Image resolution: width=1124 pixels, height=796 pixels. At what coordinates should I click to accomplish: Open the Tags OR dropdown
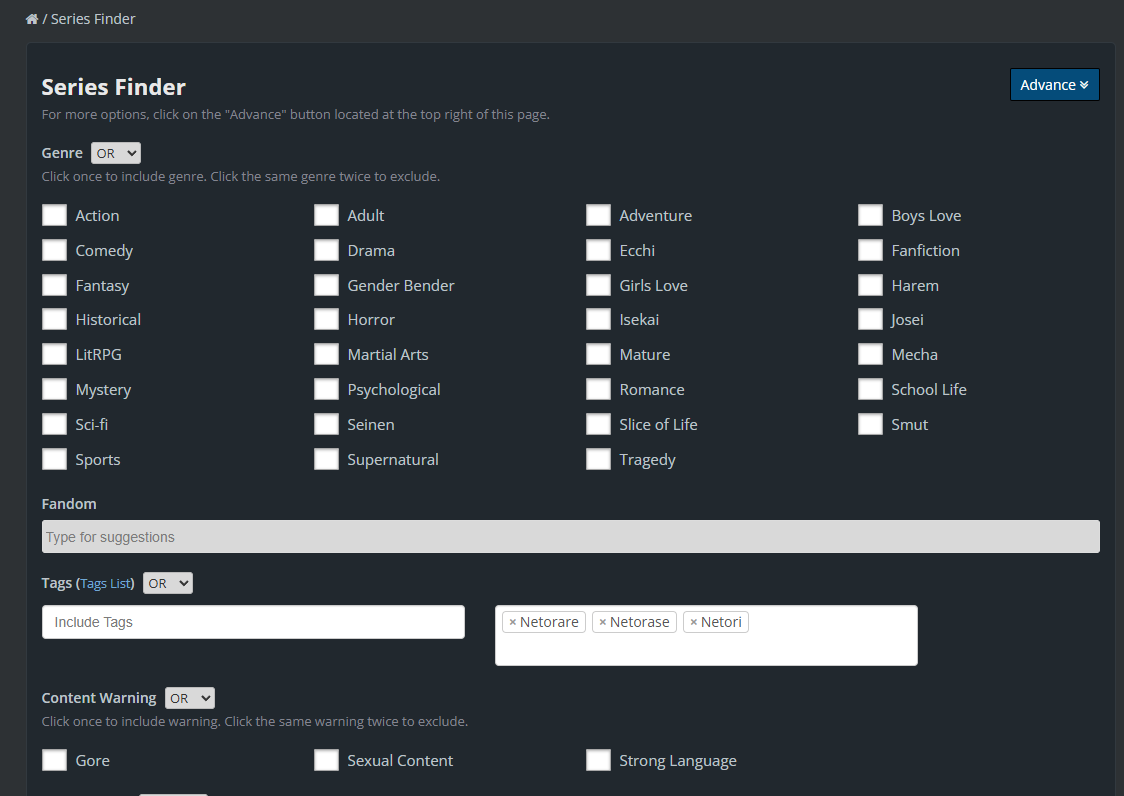point(167,583)
